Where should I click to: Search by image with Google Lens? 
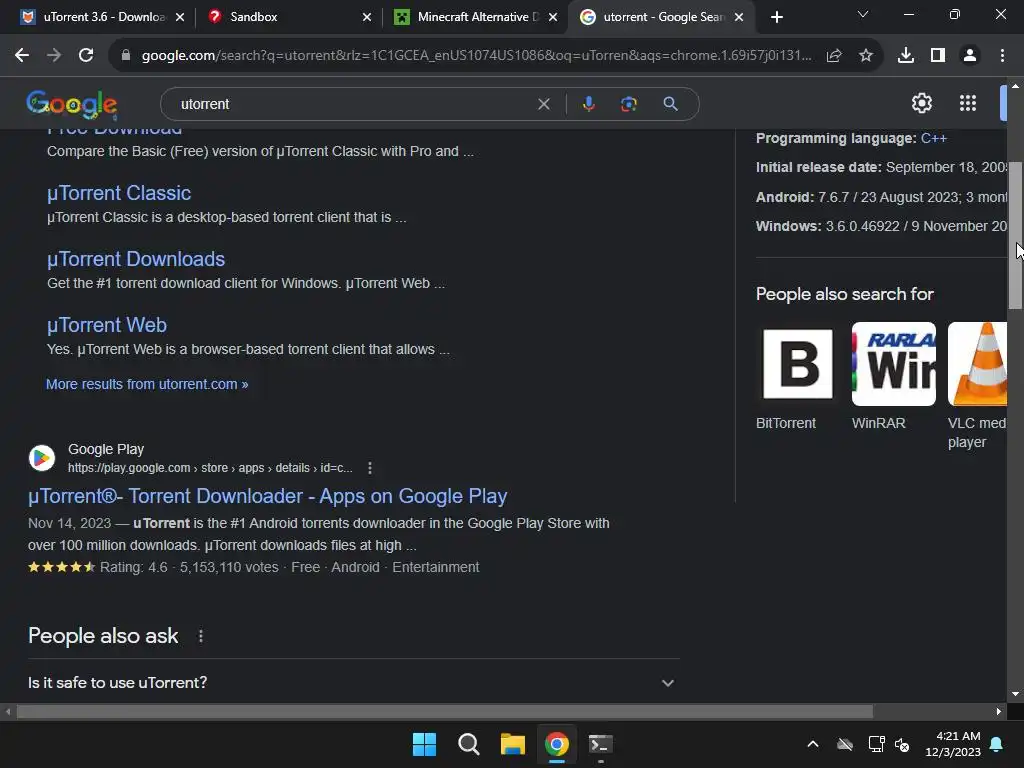629,104
